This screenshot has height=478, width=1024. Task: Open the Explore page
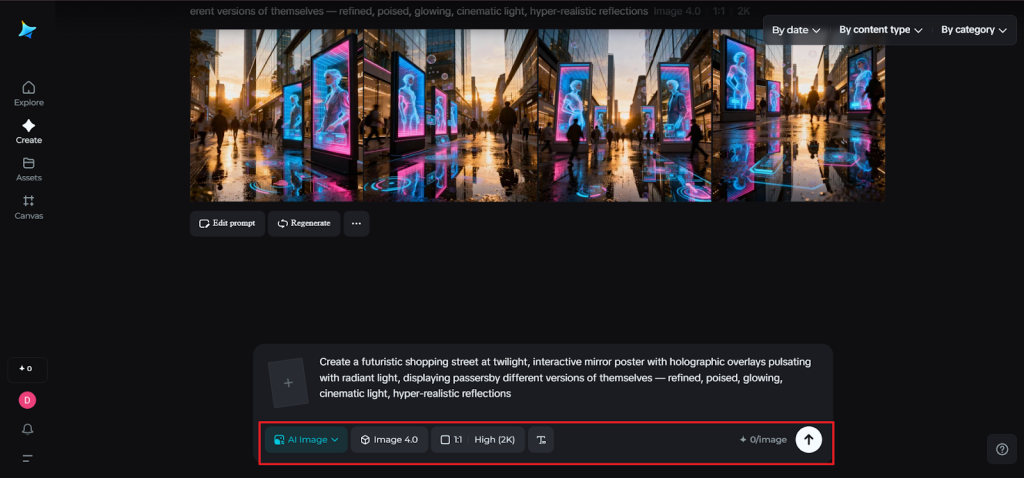(x=28, y=93)
